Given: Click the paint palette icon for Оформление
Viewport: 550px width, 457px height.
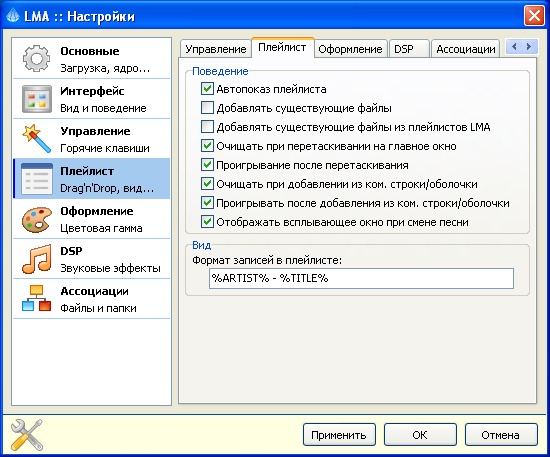Looking at the screenshot, I should click(36, 219).
